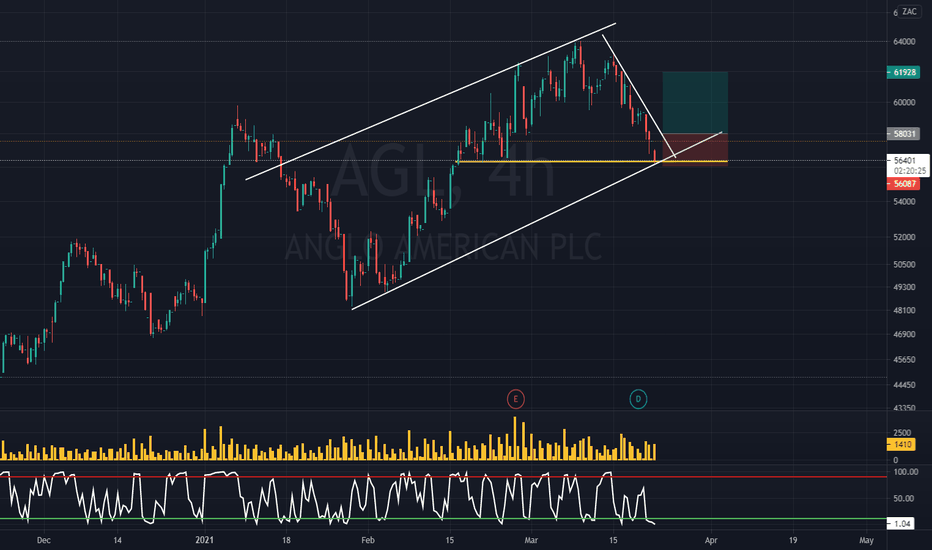Click the 14 date label in December
The image size is (932, 550).
click(117, 540)
